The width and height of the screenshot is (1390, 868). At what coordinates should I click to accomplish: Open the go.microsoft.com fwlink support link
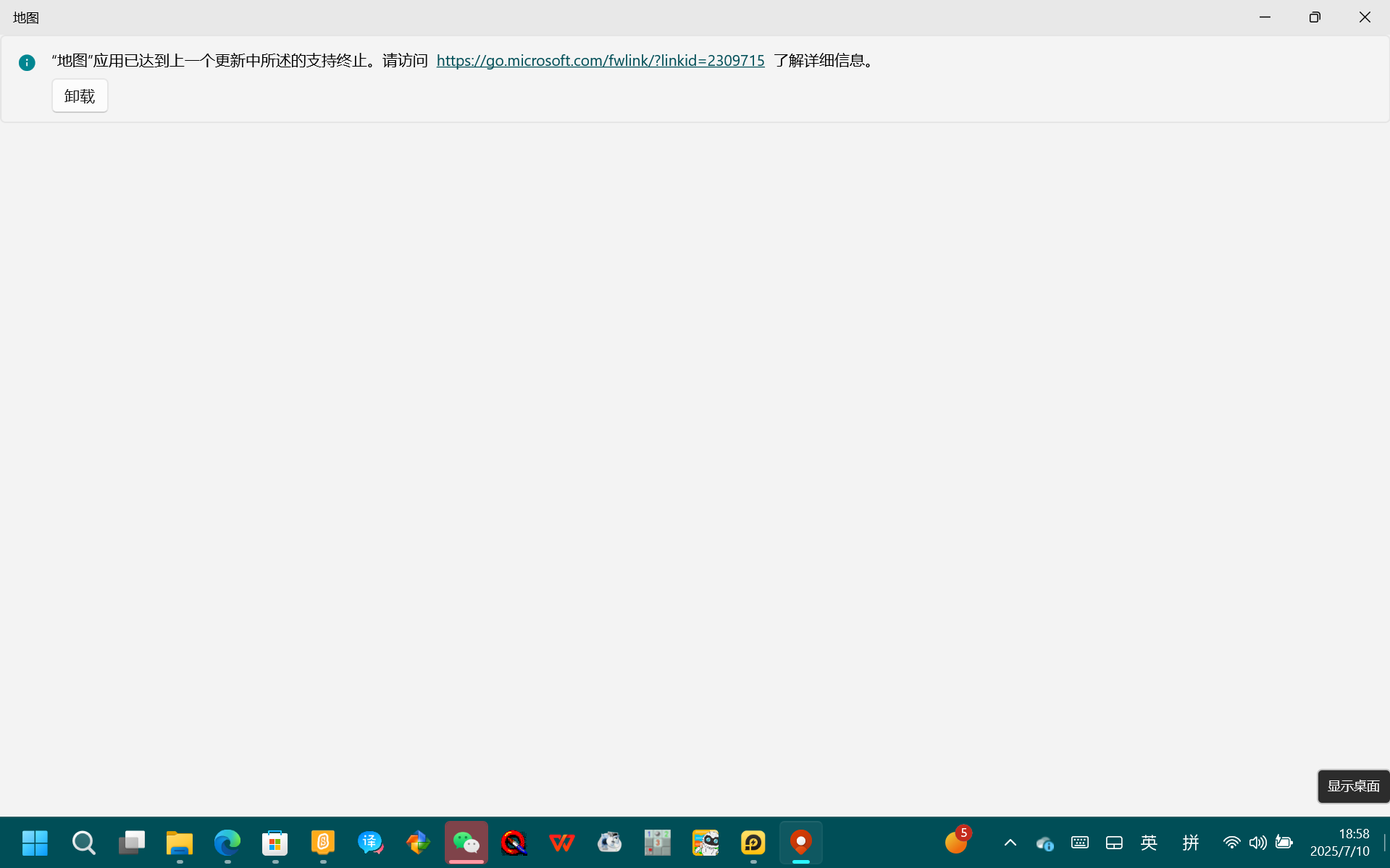(x=600, y=61)
